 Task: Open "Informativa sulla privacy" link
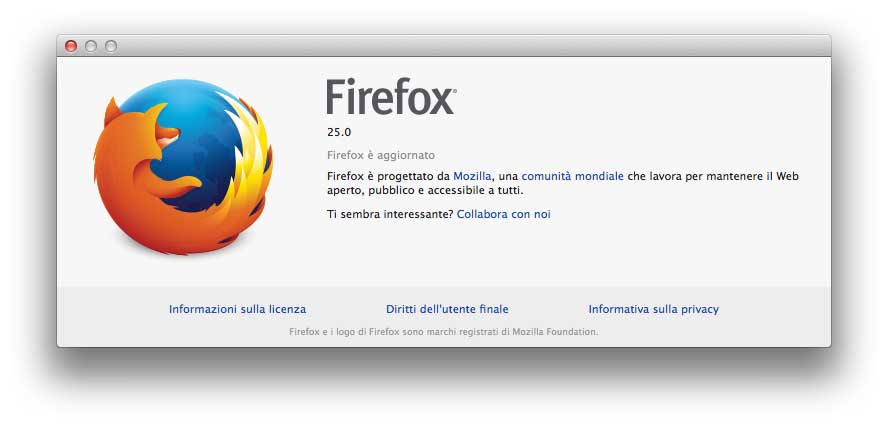point(653,309)
